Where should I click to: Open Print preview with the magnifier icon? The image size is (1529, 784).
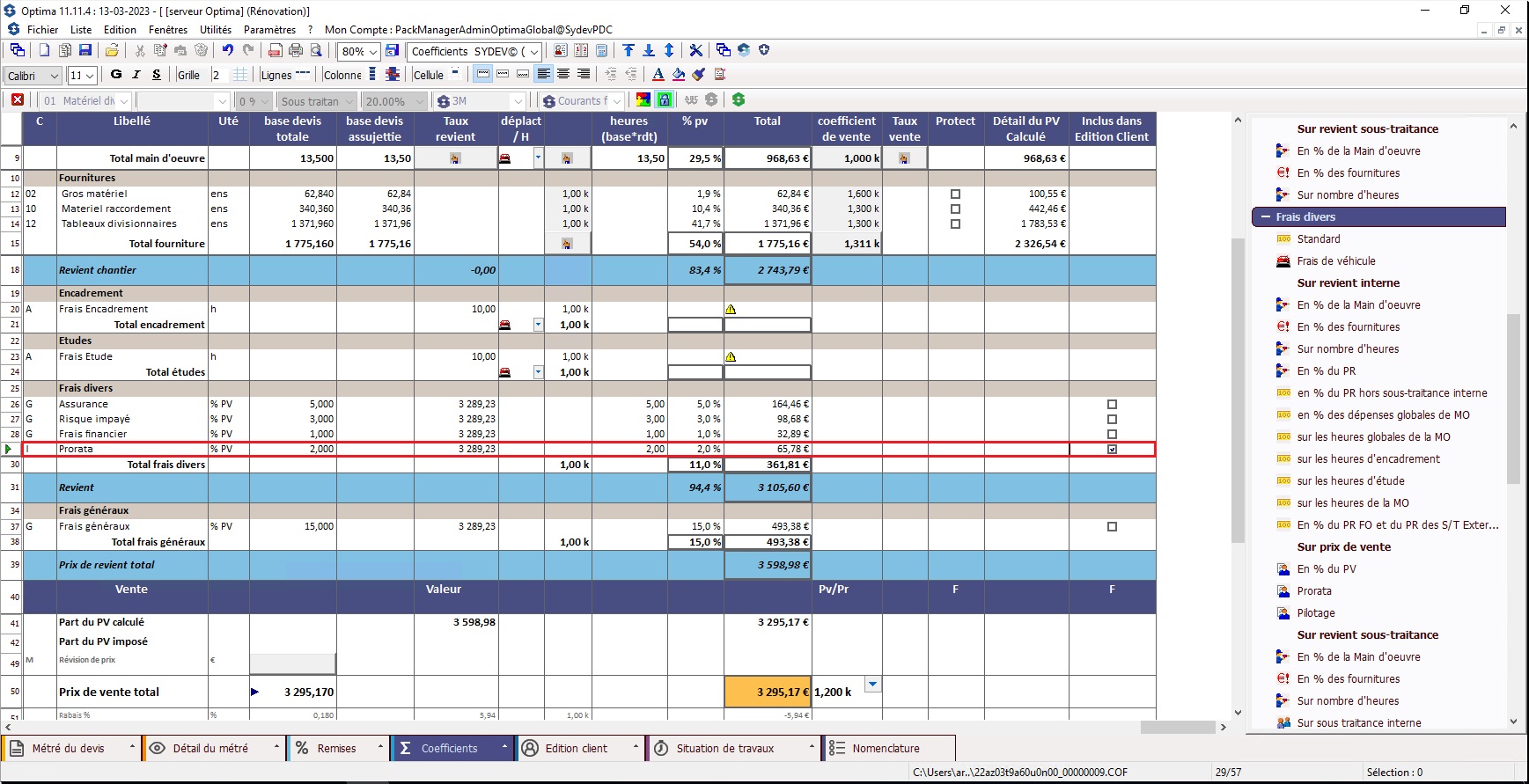click(316, 50)
